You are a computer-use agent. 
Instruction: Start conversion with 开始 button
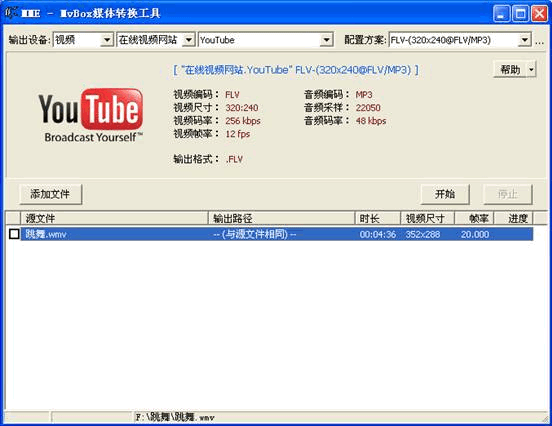click(445, 194)
